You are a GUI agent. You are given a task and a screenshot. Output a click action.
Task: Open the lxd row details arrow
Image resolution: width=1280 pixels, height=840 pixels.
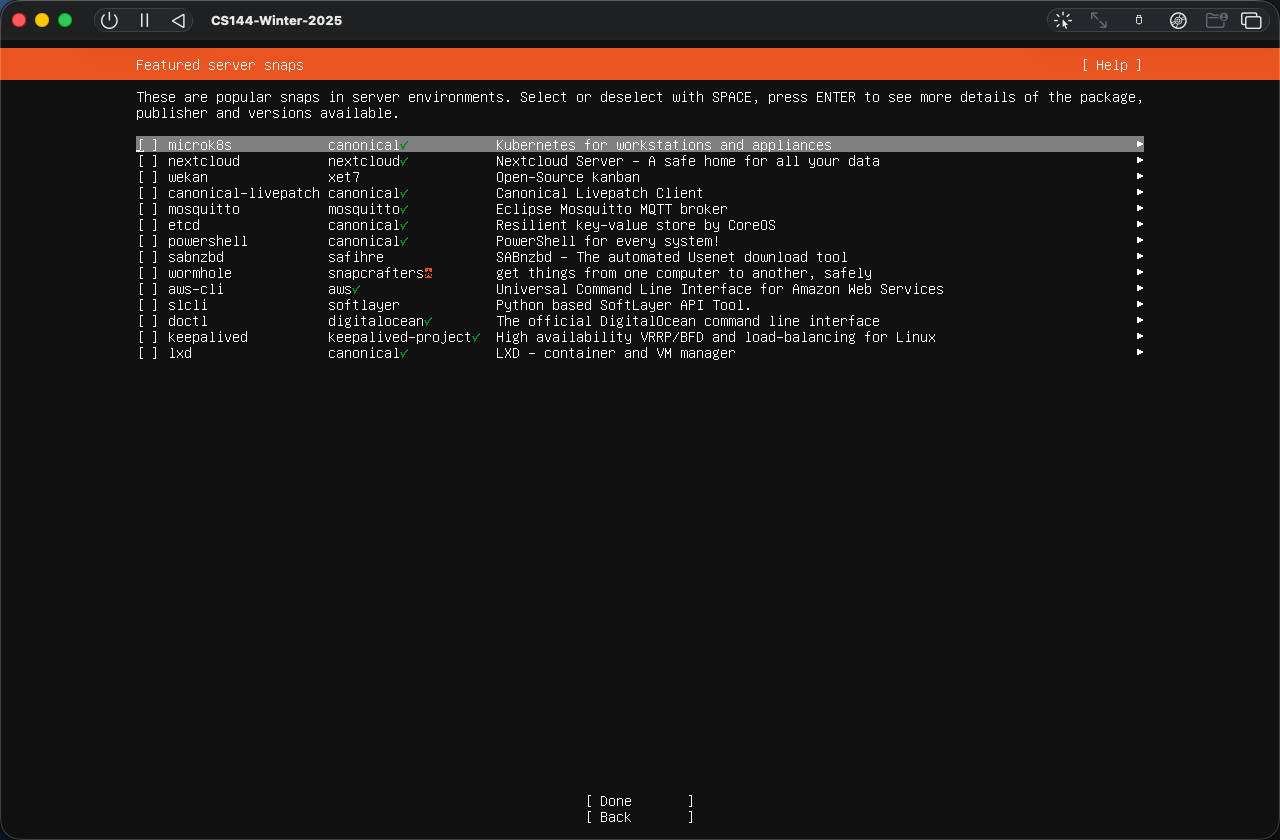tap(1140, 353)
